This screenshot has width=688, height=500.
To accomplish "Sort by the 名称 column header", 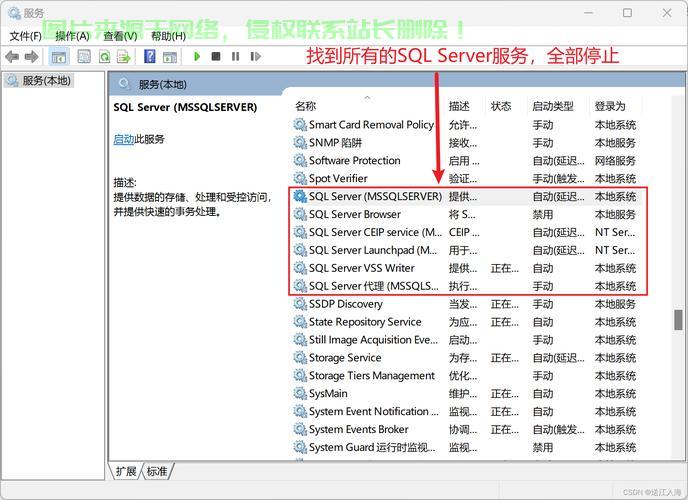I will point(306,106).
